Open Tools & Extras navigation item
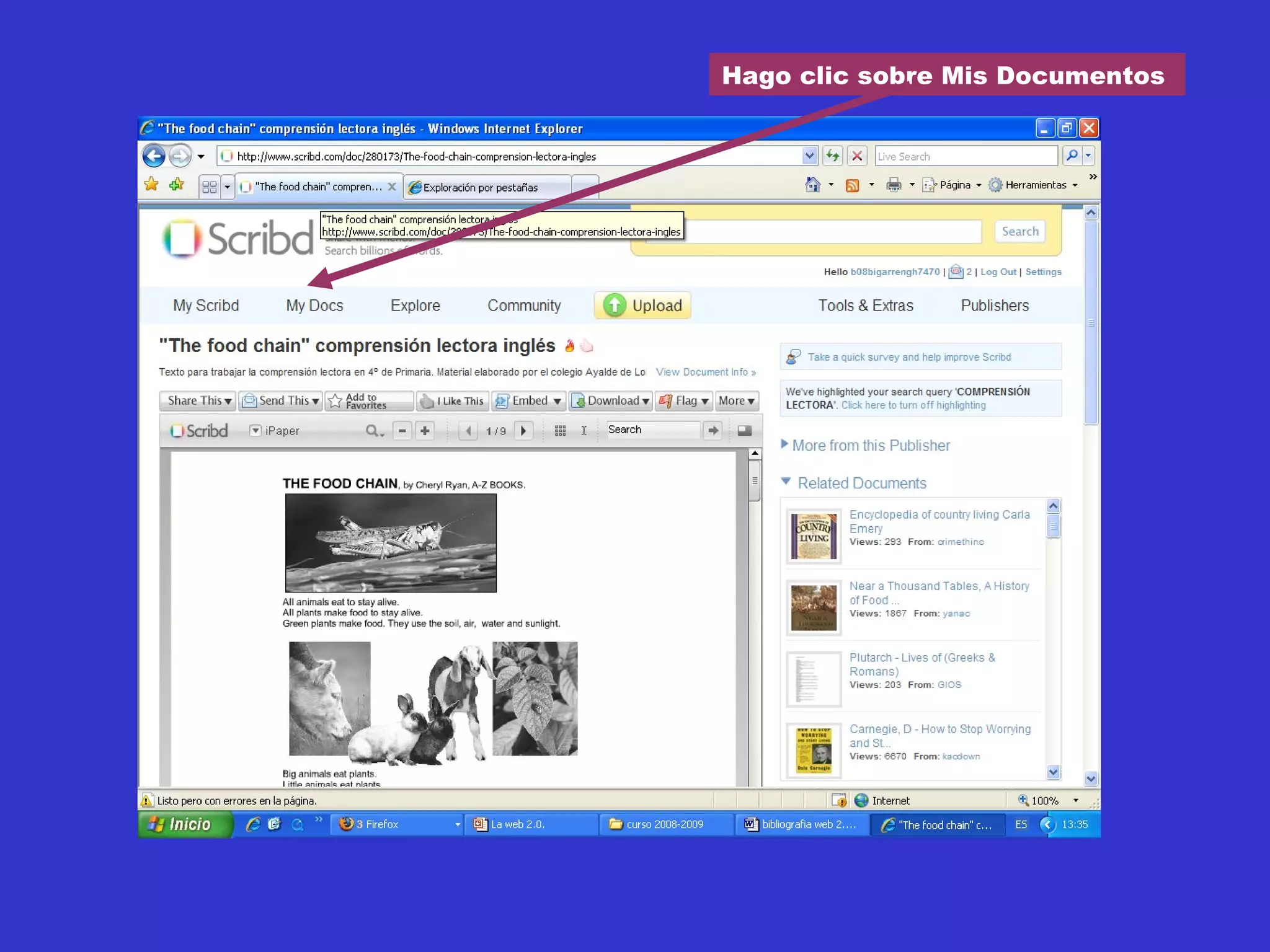Image resolution: width=1270 pixels, height=952 pixels. pyautogui.click(x=866, y=306)
